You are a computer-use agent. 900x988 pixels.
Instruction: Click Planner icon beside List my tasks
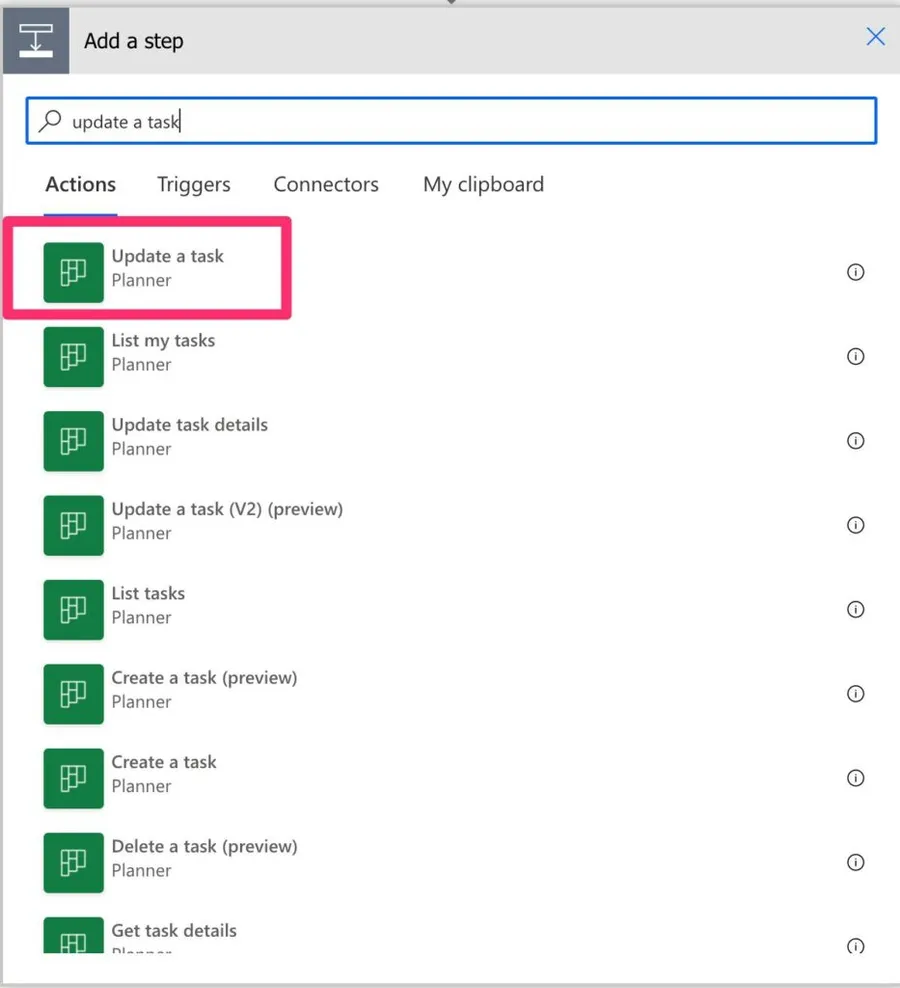pyautogui.click(x=74, y=356)
